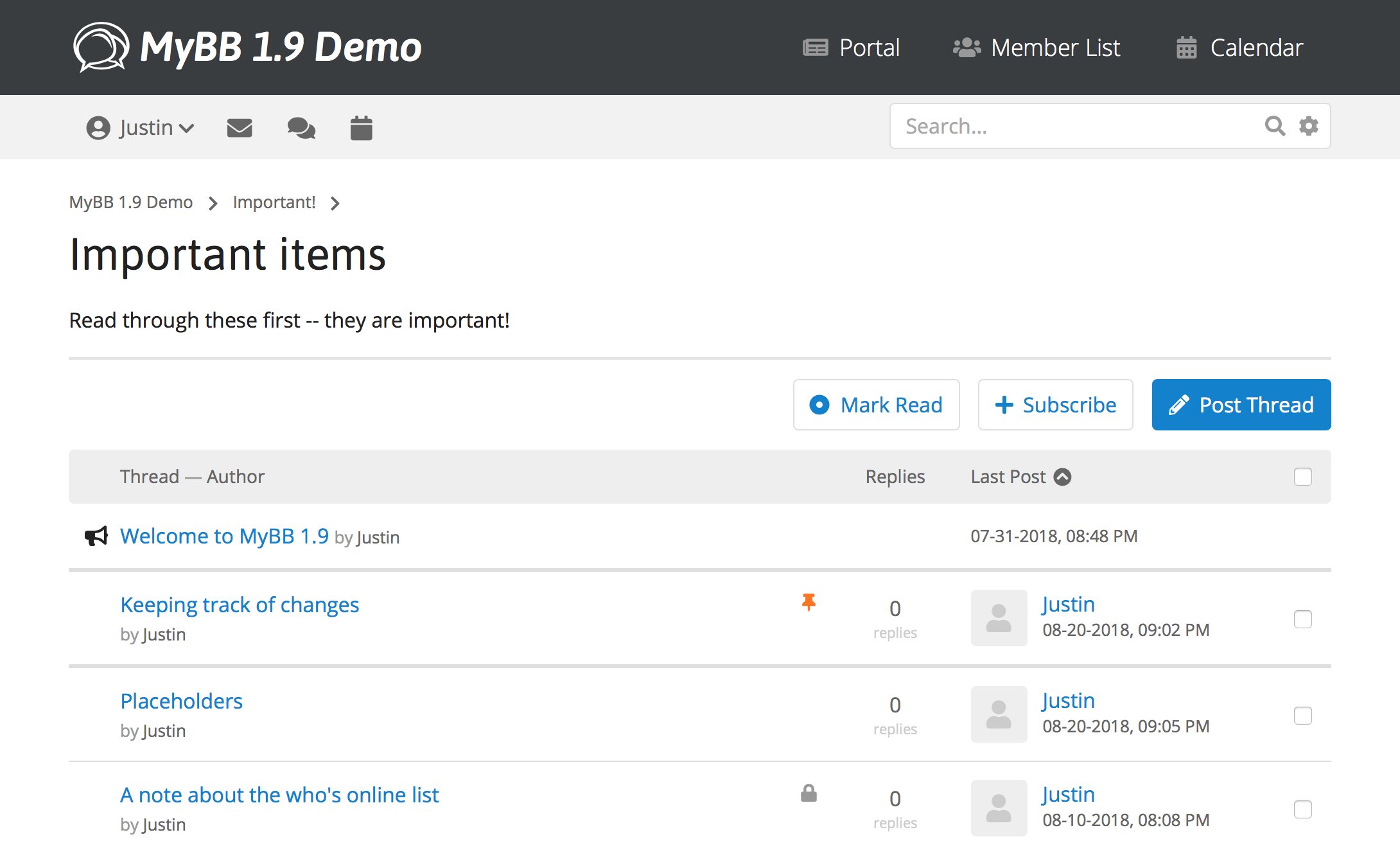1400x848 pixels.
Task: Open the conversations chat bubbles icon
Action: pos(301,128)
